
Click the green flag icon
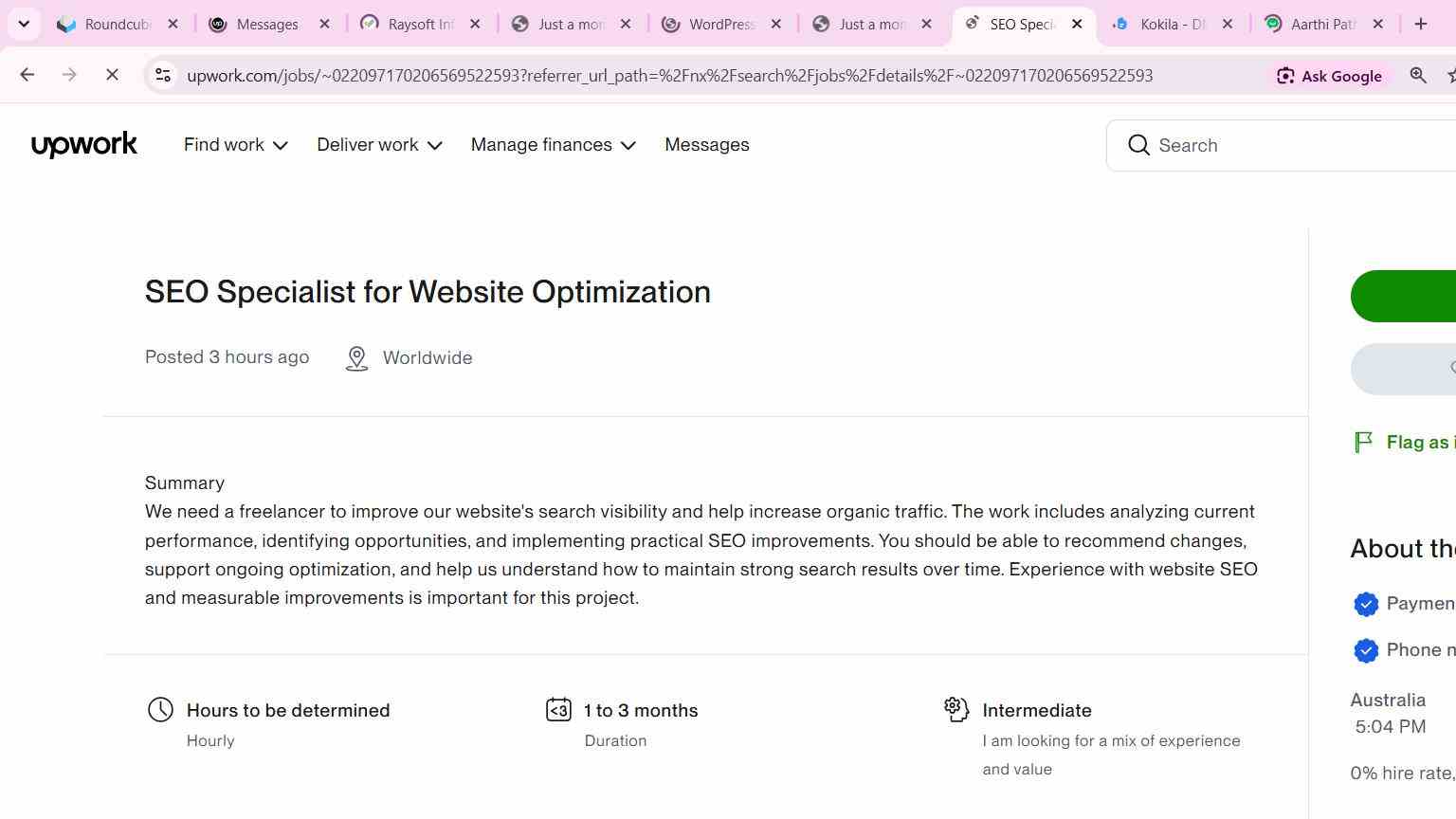(1364, 442)
